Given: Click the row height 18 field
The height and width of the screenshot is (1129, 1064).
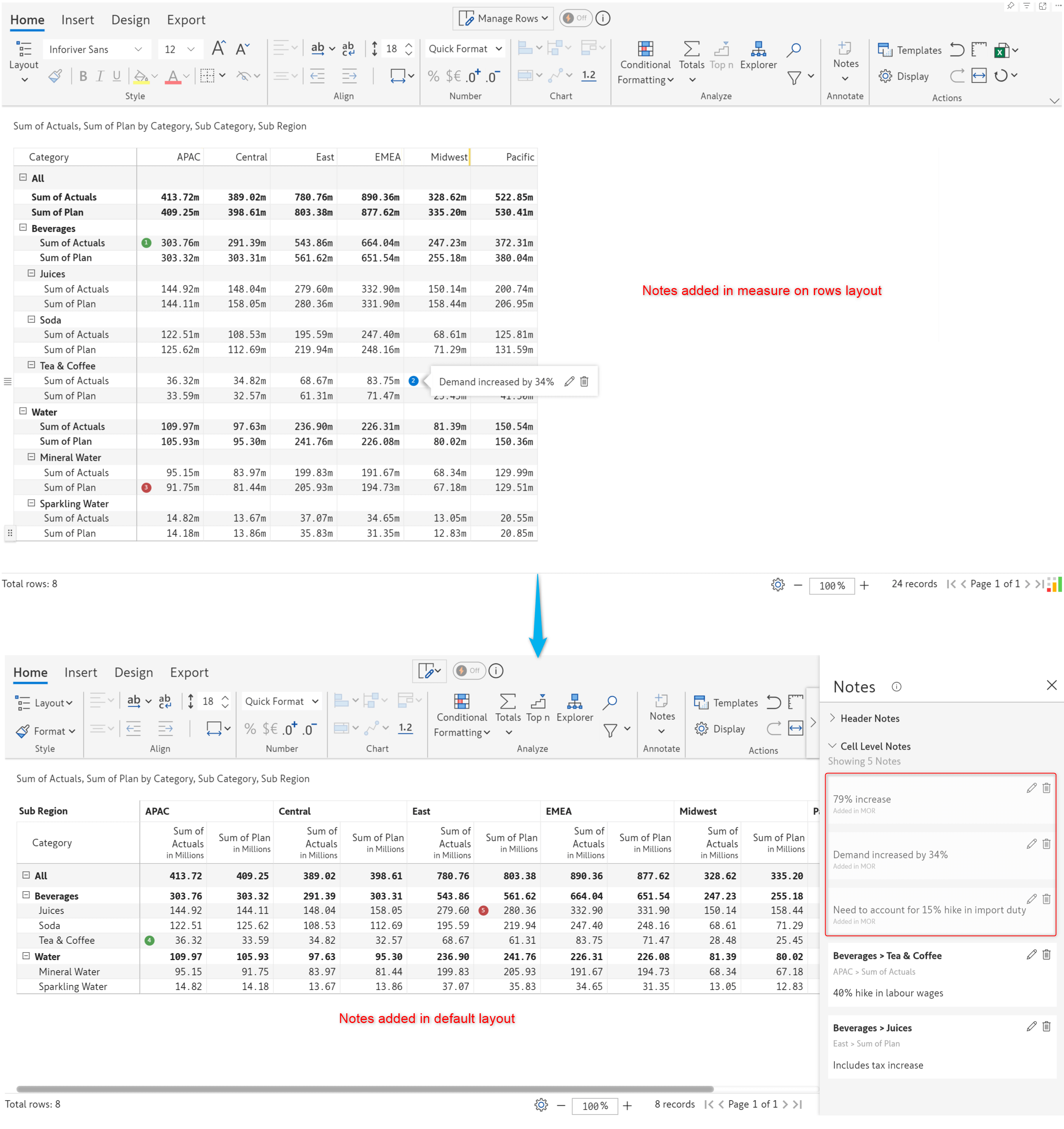Looking at the screenshot, I should point(391,49).
